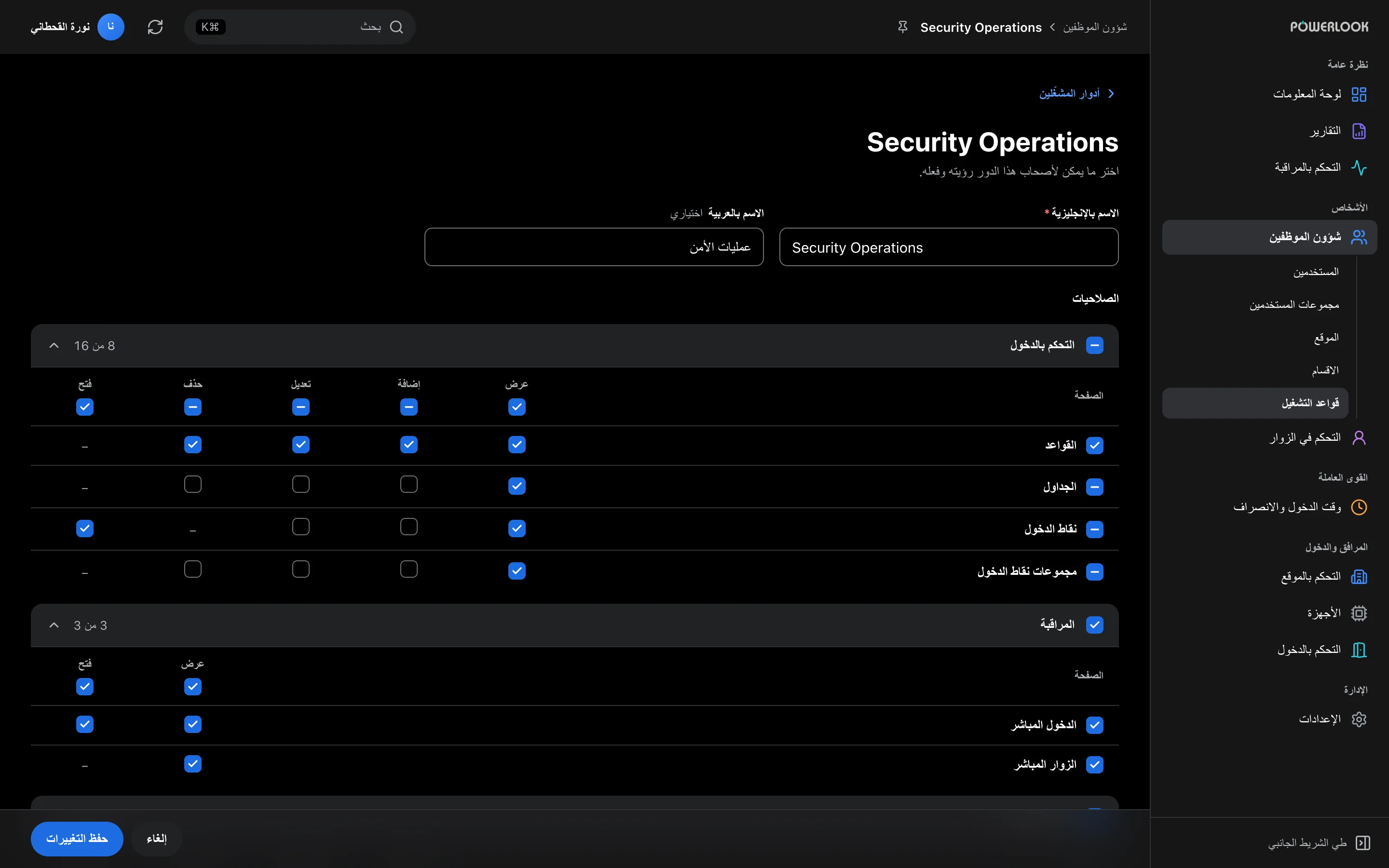Click إلغاء cancel button
The image size is (1389, 868).
(157, 839)
